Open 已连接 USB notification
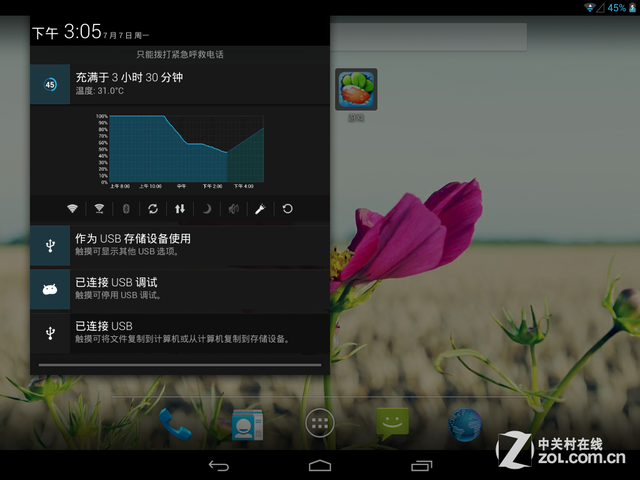The image size is (640, 480). [x=180, y=333]
